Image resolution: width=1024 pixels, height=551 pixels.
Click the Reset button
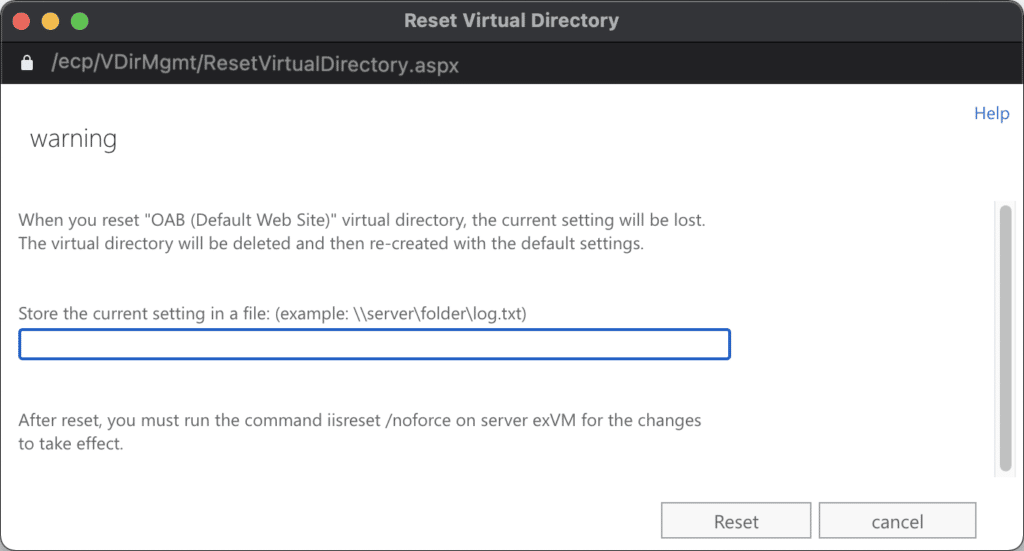coord(736,521)
